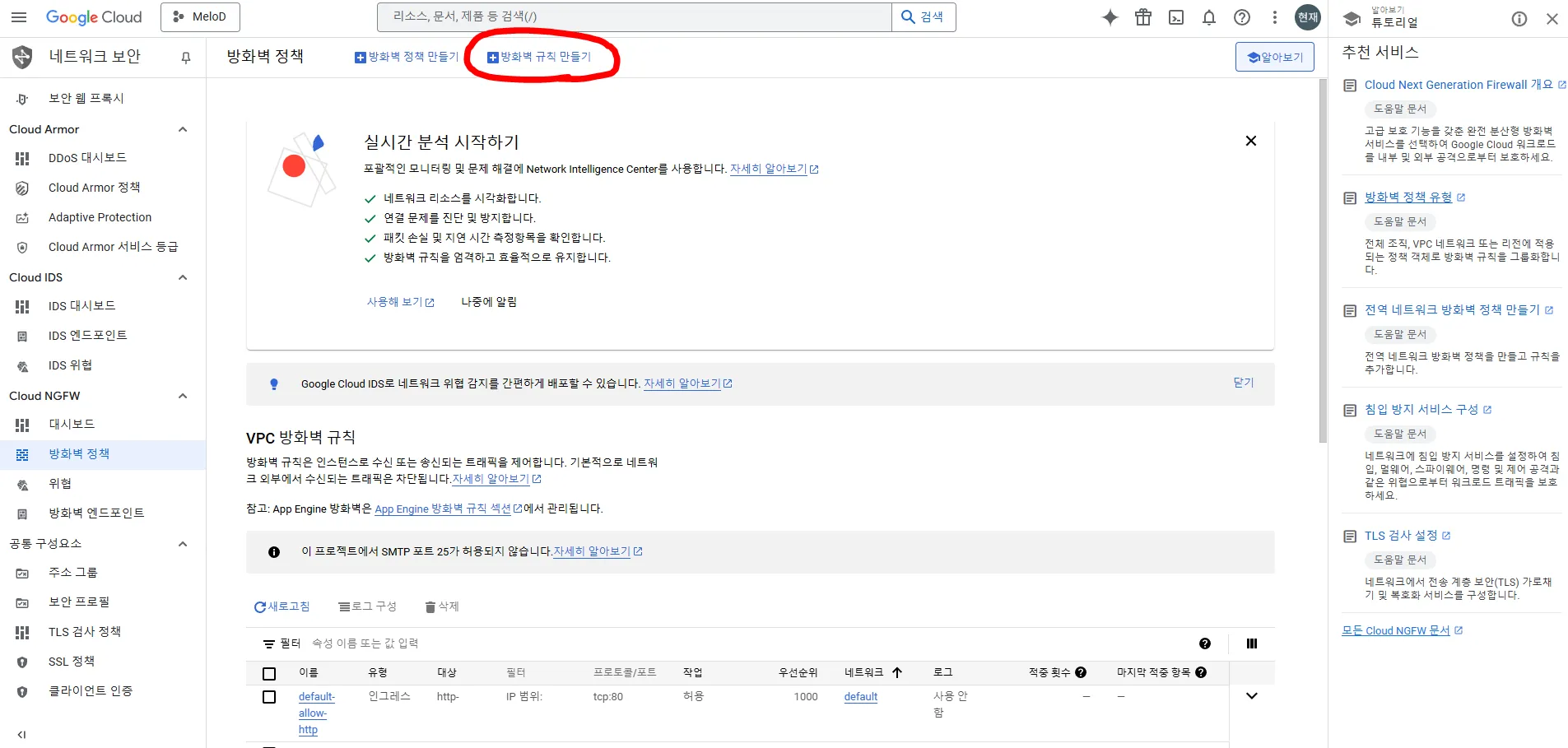Expand the default-allow-http rule row

click(1252, 696)
